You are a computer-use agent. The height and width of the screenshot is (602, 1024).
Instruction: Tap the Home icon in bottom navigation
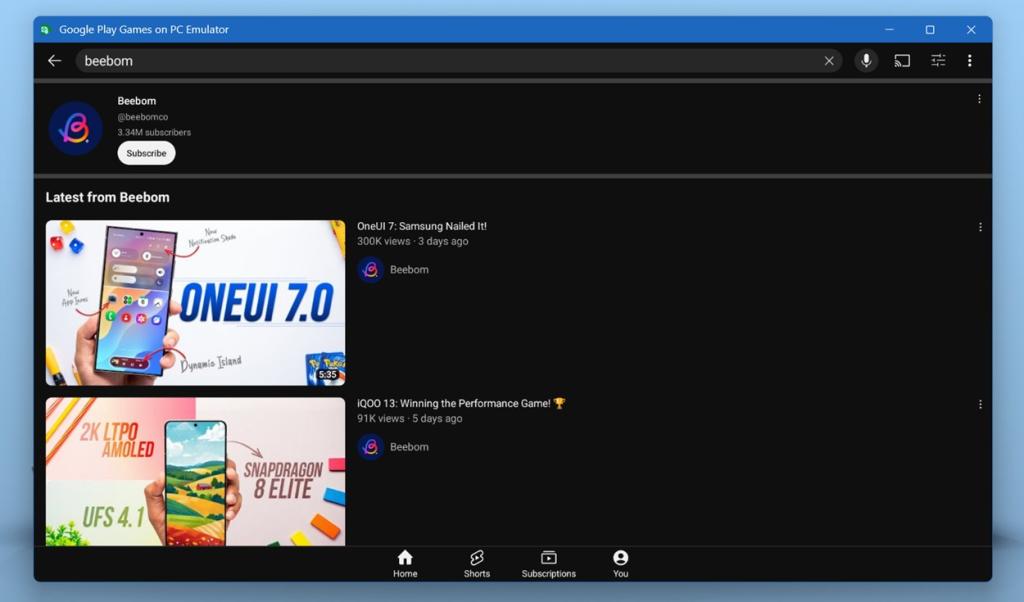click(405, 557)
